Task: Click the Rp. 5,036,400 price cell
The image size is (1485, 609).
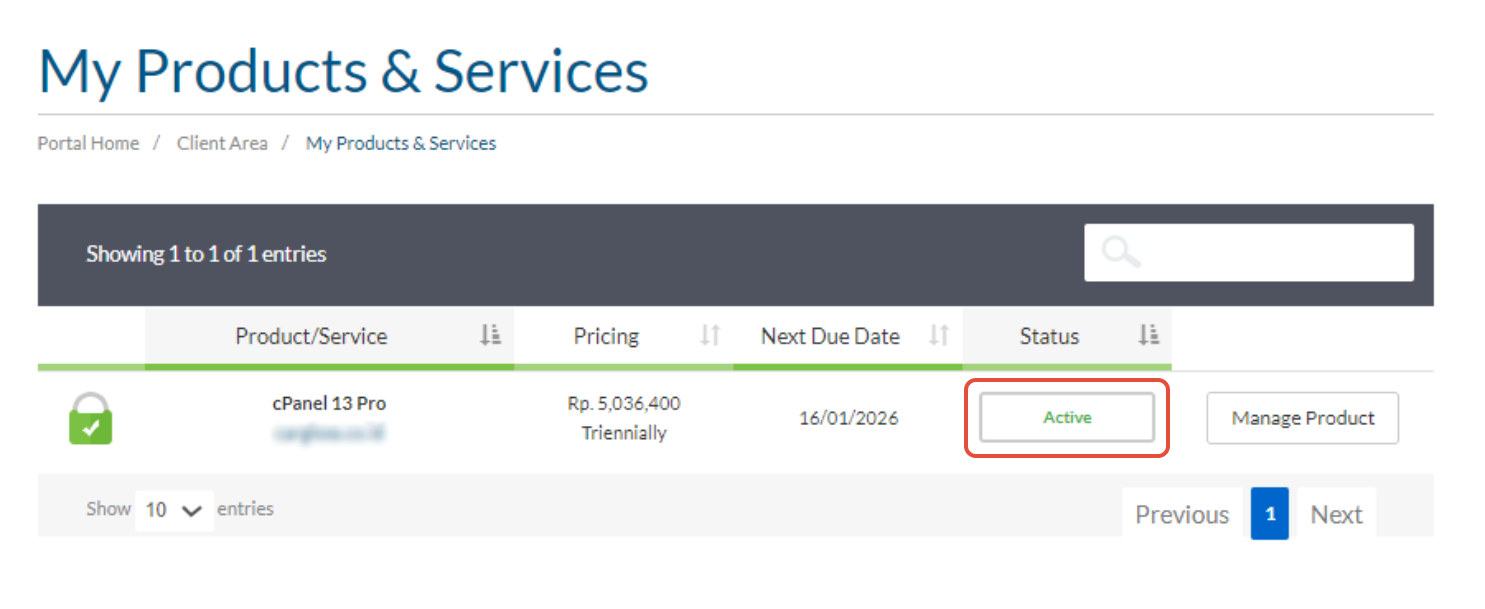Action: (x=624, y=404)
